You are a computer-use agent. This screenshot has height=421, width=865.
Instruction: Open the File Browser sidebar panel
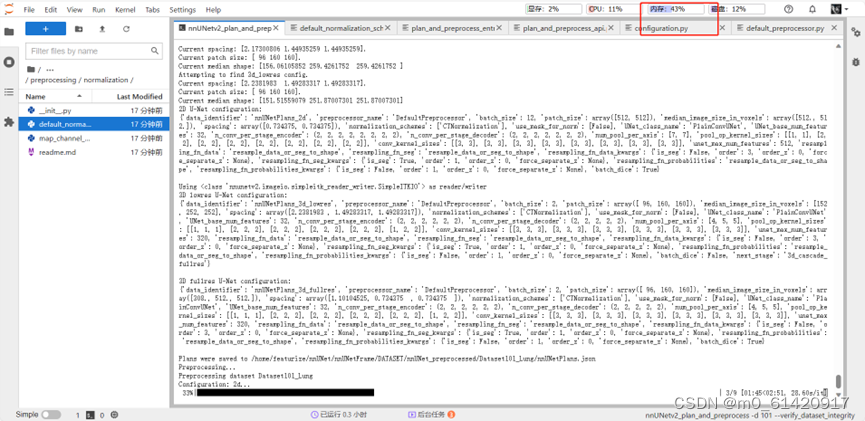pyautogui.click(x=9, y=32)
